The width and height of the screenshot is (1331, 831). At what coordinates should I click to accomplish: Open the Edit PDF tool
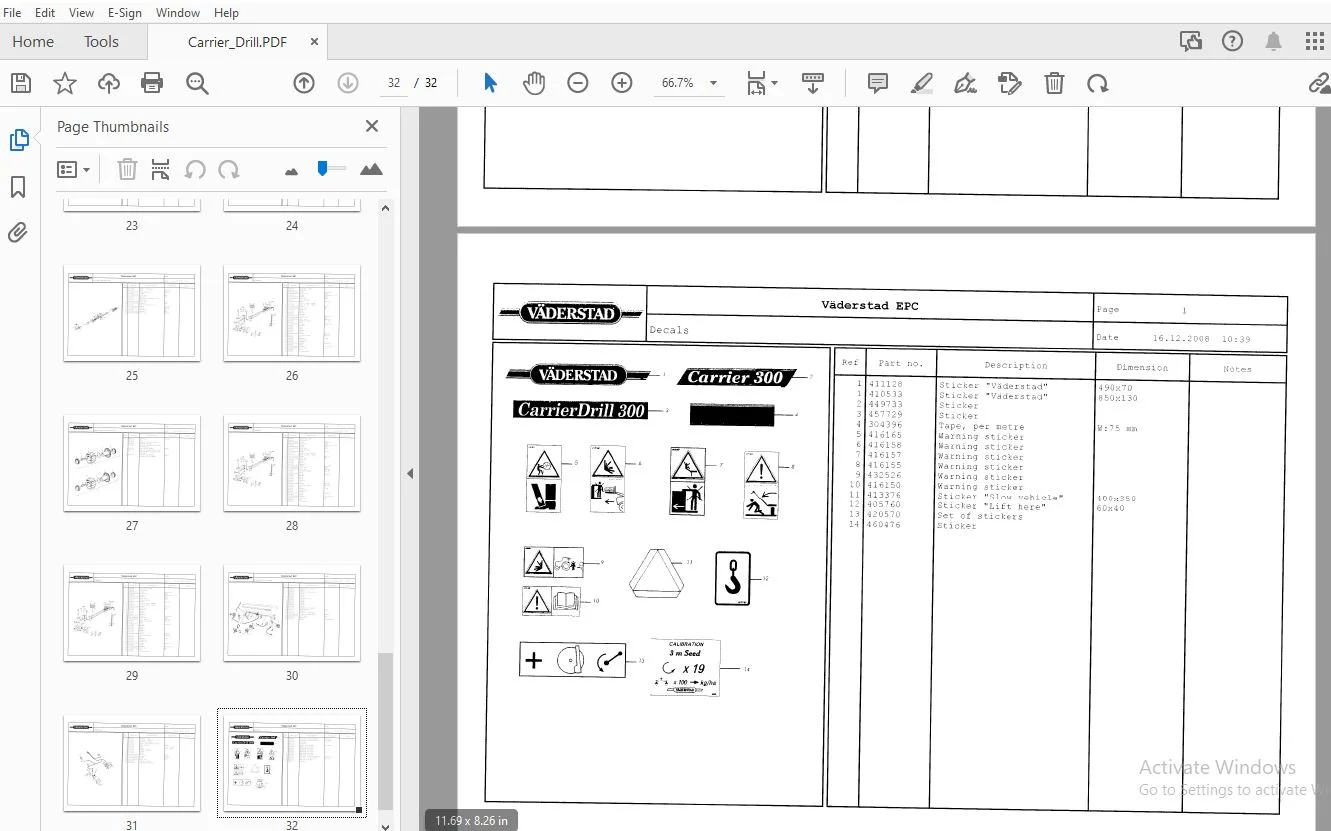(x=1010, y=83)
